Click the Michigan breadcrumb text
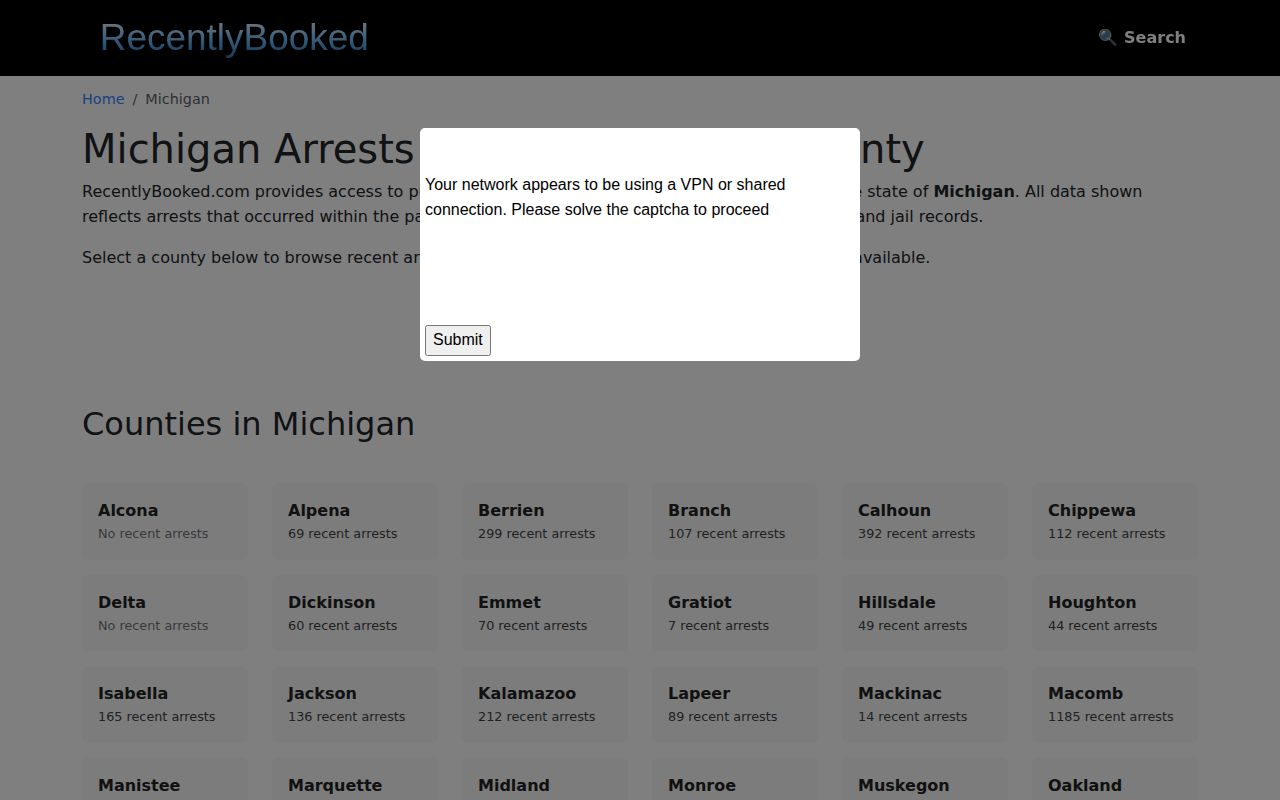This screenshot has height=800, width=1280. coord(177,99)
